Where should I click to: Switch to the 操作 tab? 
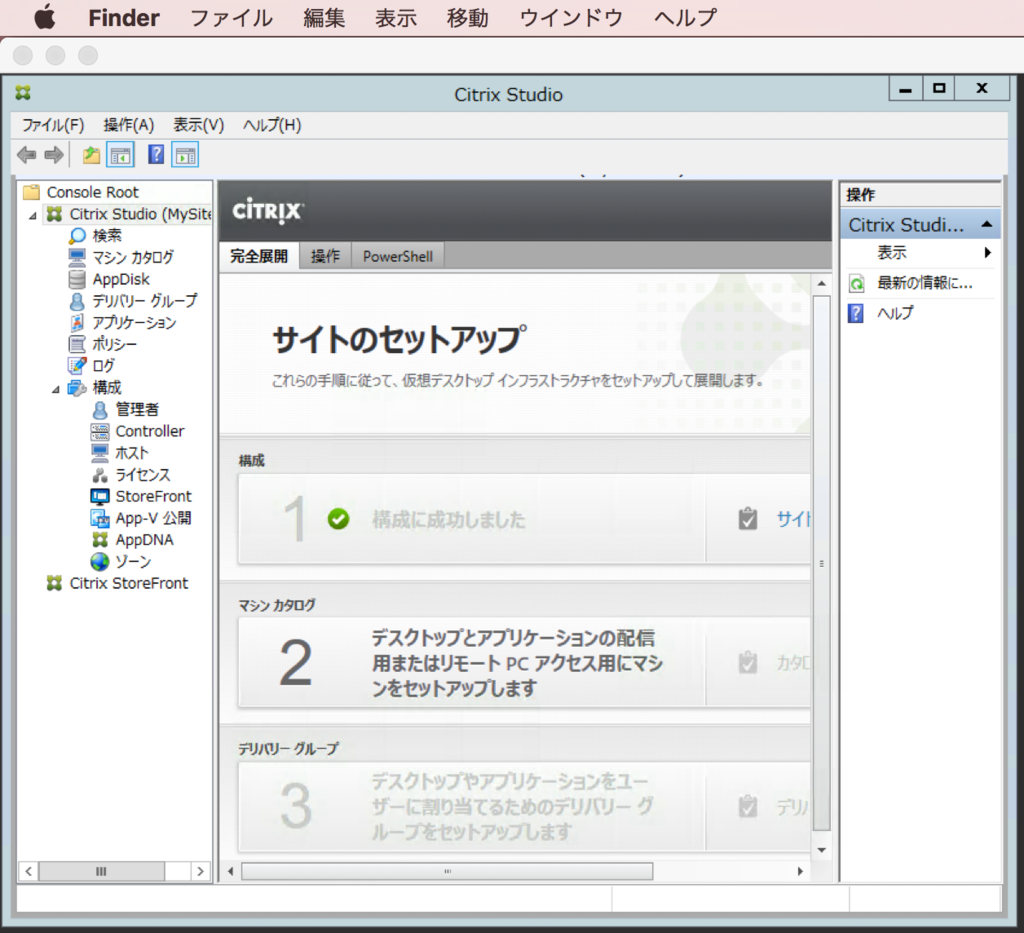point(325,256)
